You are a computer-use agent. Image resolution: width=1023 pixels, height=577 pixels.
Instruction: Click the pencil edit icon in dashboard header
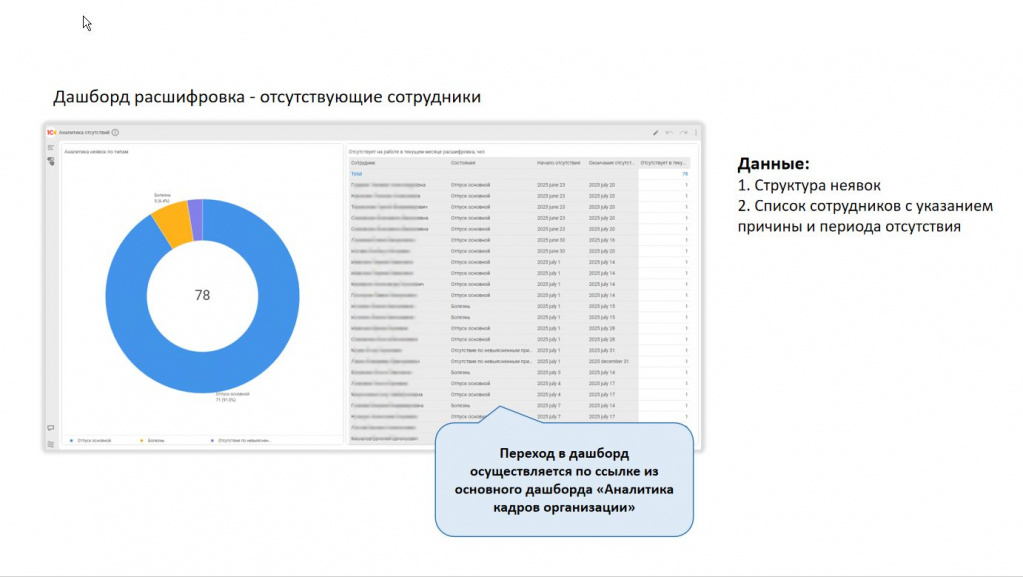(x=656, y=133)
